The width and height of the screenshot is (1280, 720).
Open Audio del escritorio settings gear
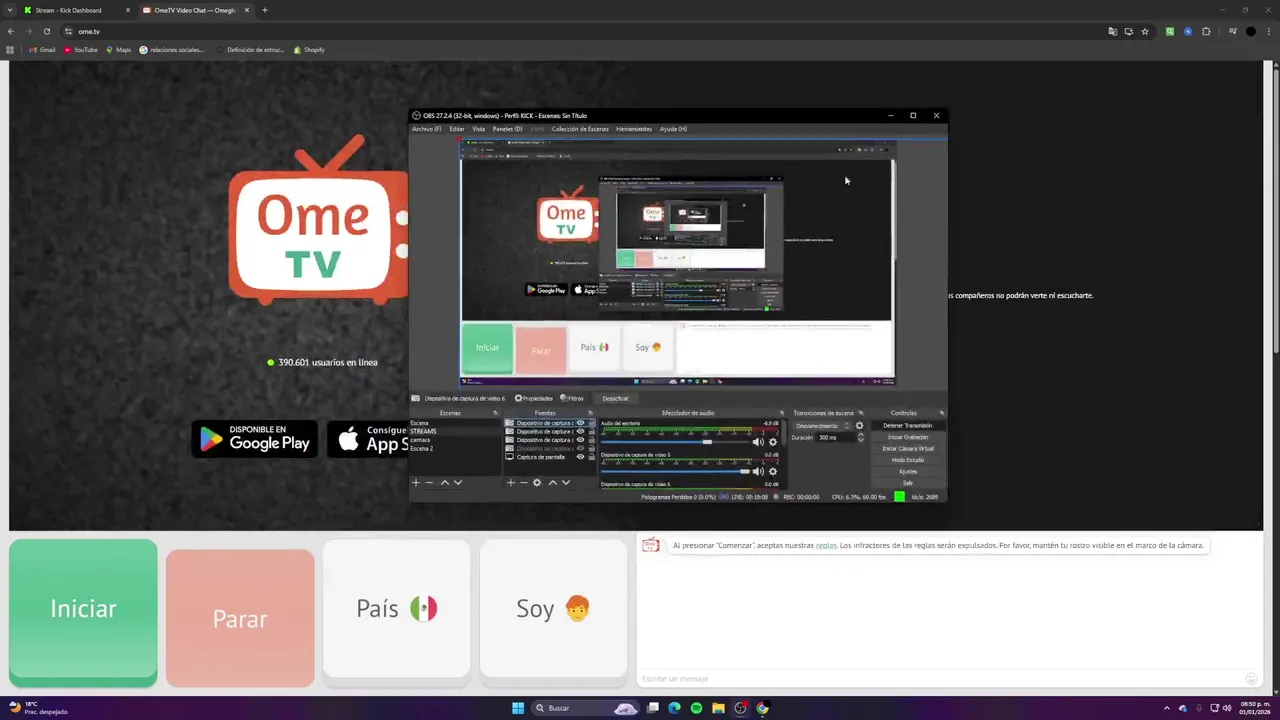[772, 442]
